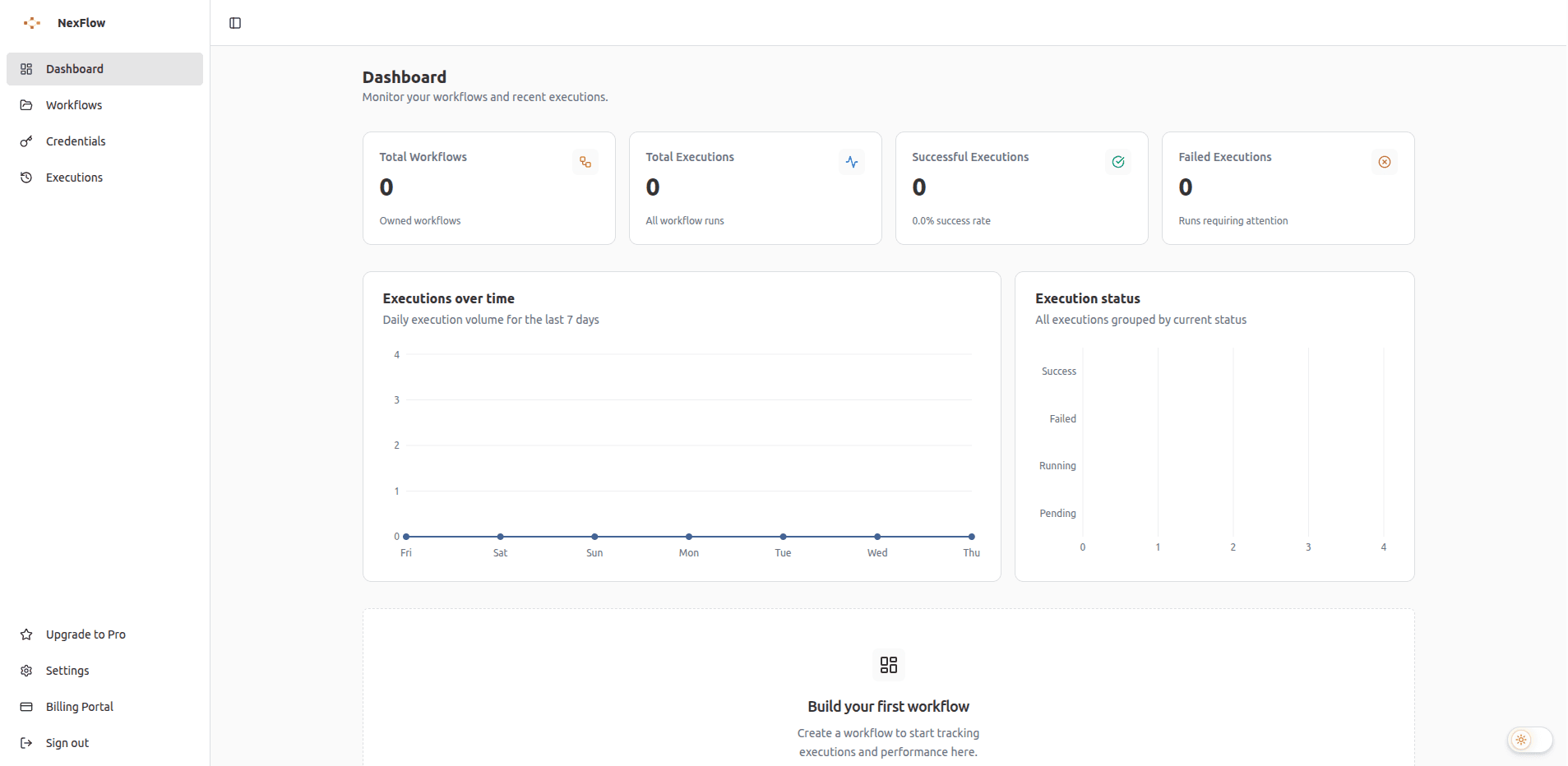Click the Executions history icon
Screen dimensions: 1568x766
coord(26,178)
